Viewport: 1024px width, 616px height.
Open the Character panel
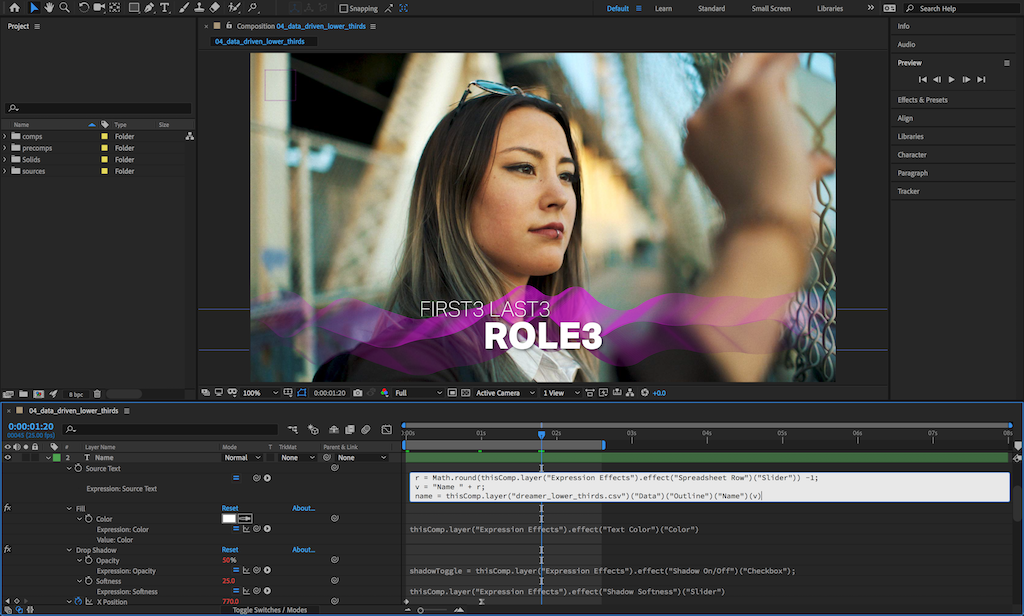click(912, 155)
